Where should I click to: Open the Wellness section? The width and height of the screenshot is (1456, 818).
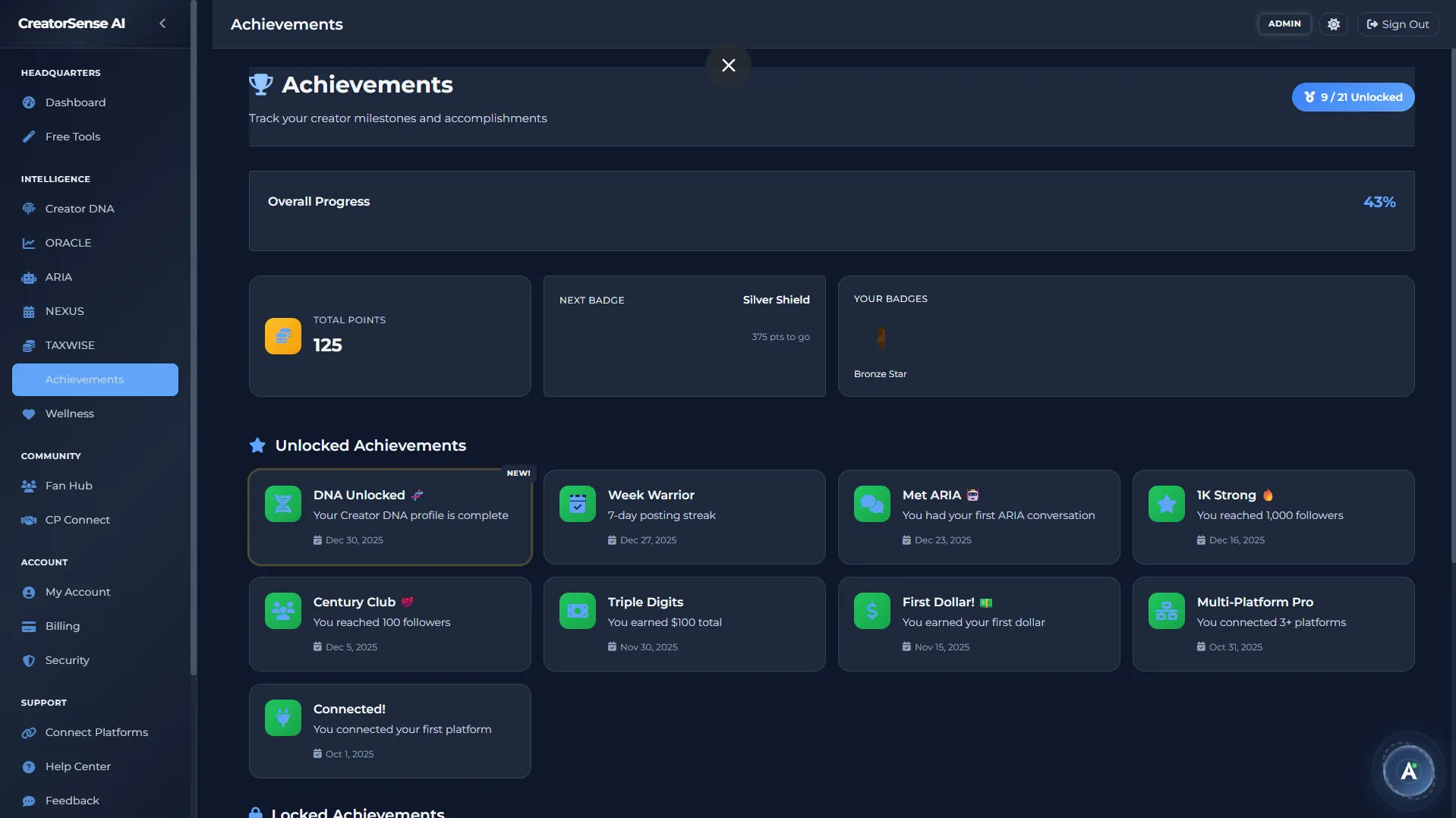point(68,414)
